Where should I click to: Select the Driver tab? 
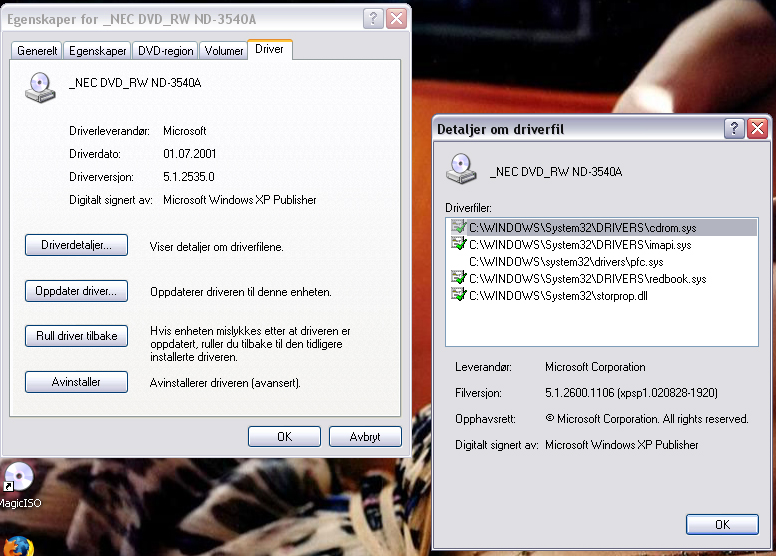coord(270,49)
